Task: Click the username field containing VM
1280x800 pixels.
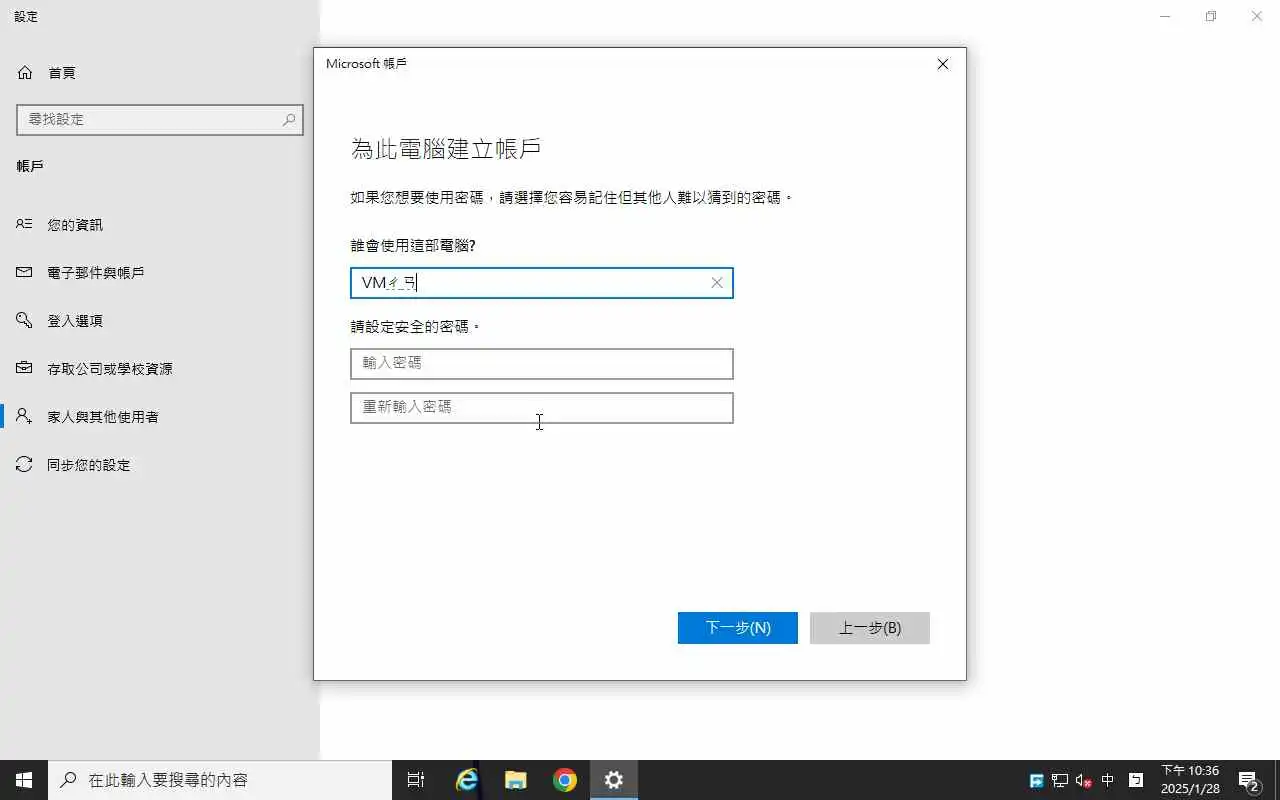Action: [x=542, y=283]
